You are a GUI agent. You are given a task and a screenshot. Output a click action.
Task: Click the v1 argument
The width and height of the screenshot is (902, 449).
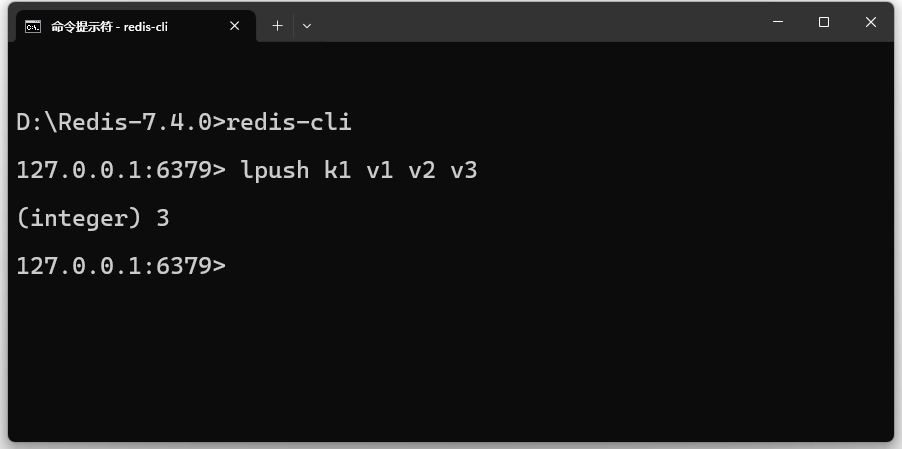point(380,171)
